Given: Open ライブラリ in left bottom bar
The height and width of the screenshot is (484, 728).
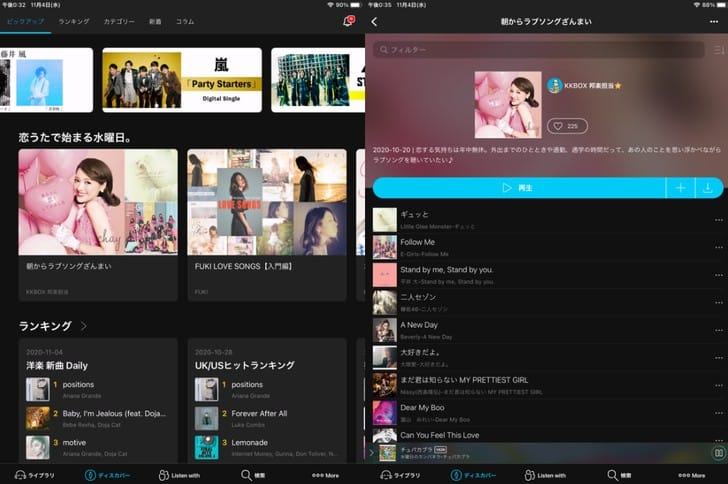Looking at the screenshot, I should 35,475.
